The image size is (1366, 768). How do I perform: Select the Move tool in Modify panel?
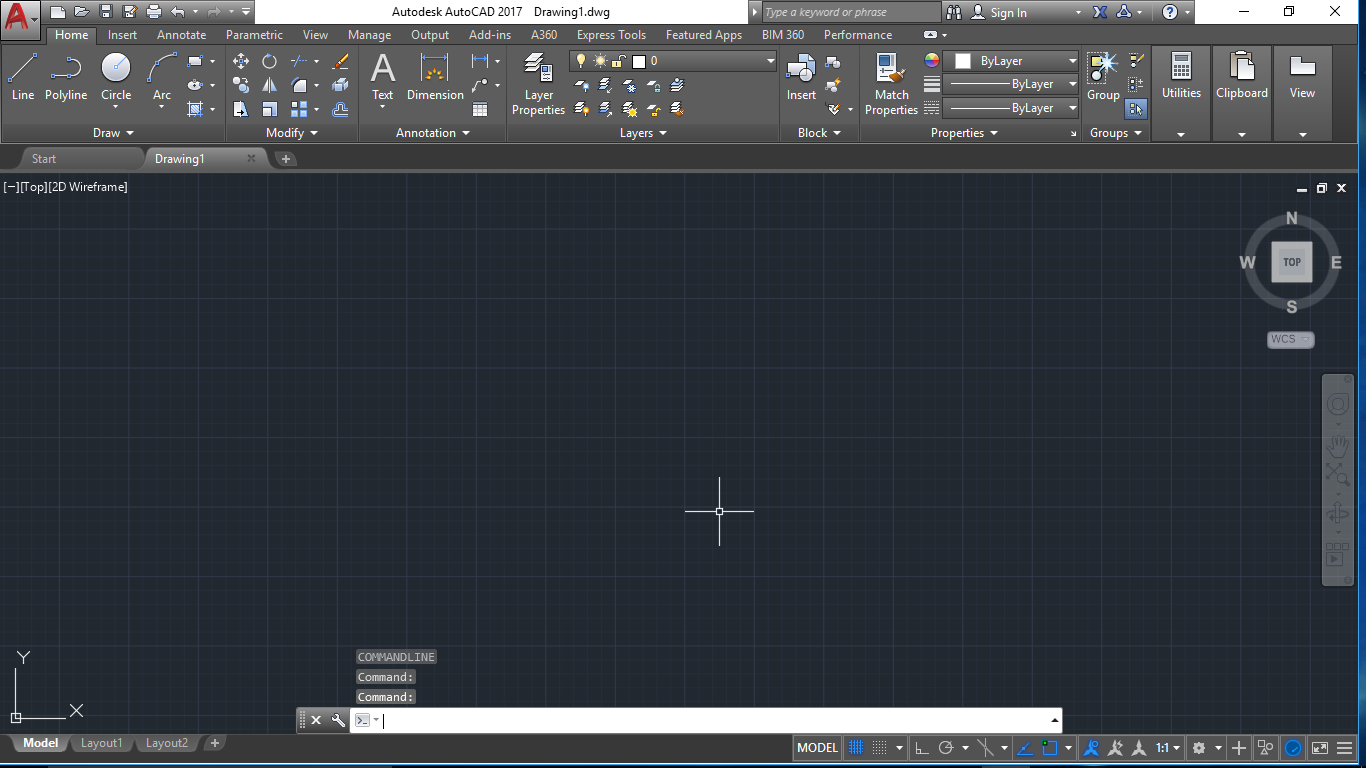click(x=240, y=61)
